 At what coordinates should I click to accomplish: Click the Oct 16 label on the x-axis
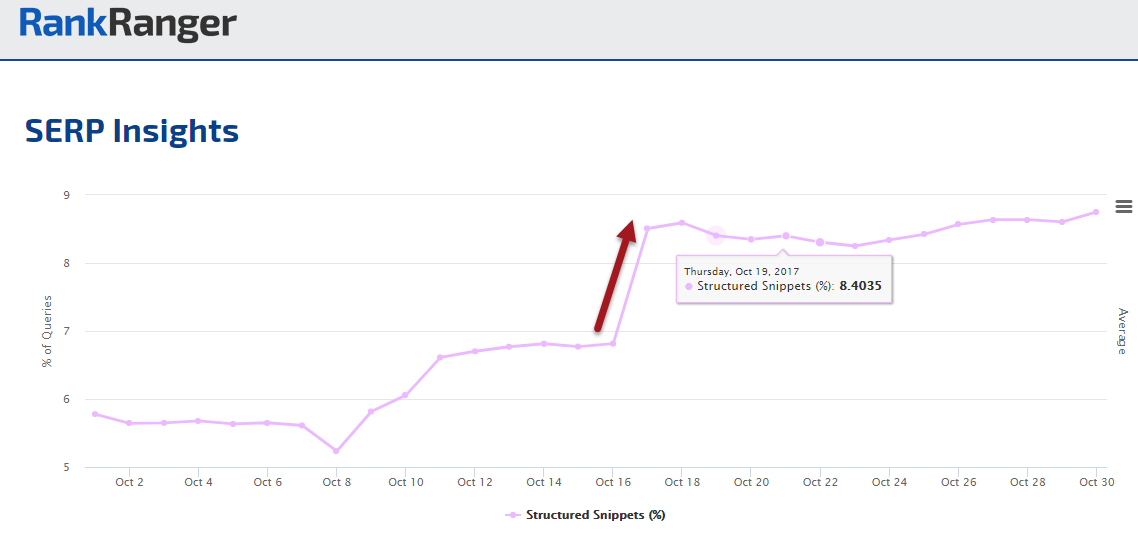(612, 482)
